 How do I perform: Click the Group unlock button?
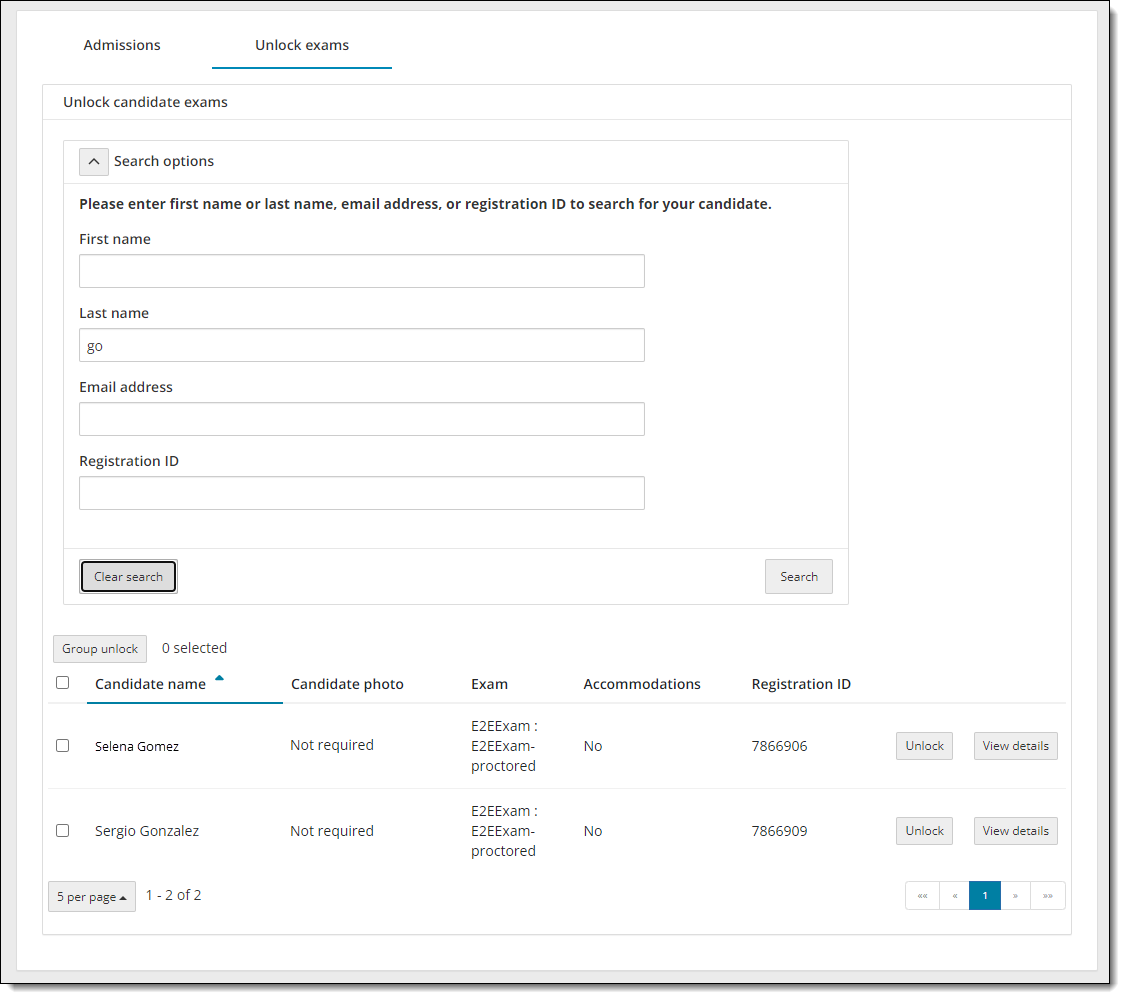100,649
